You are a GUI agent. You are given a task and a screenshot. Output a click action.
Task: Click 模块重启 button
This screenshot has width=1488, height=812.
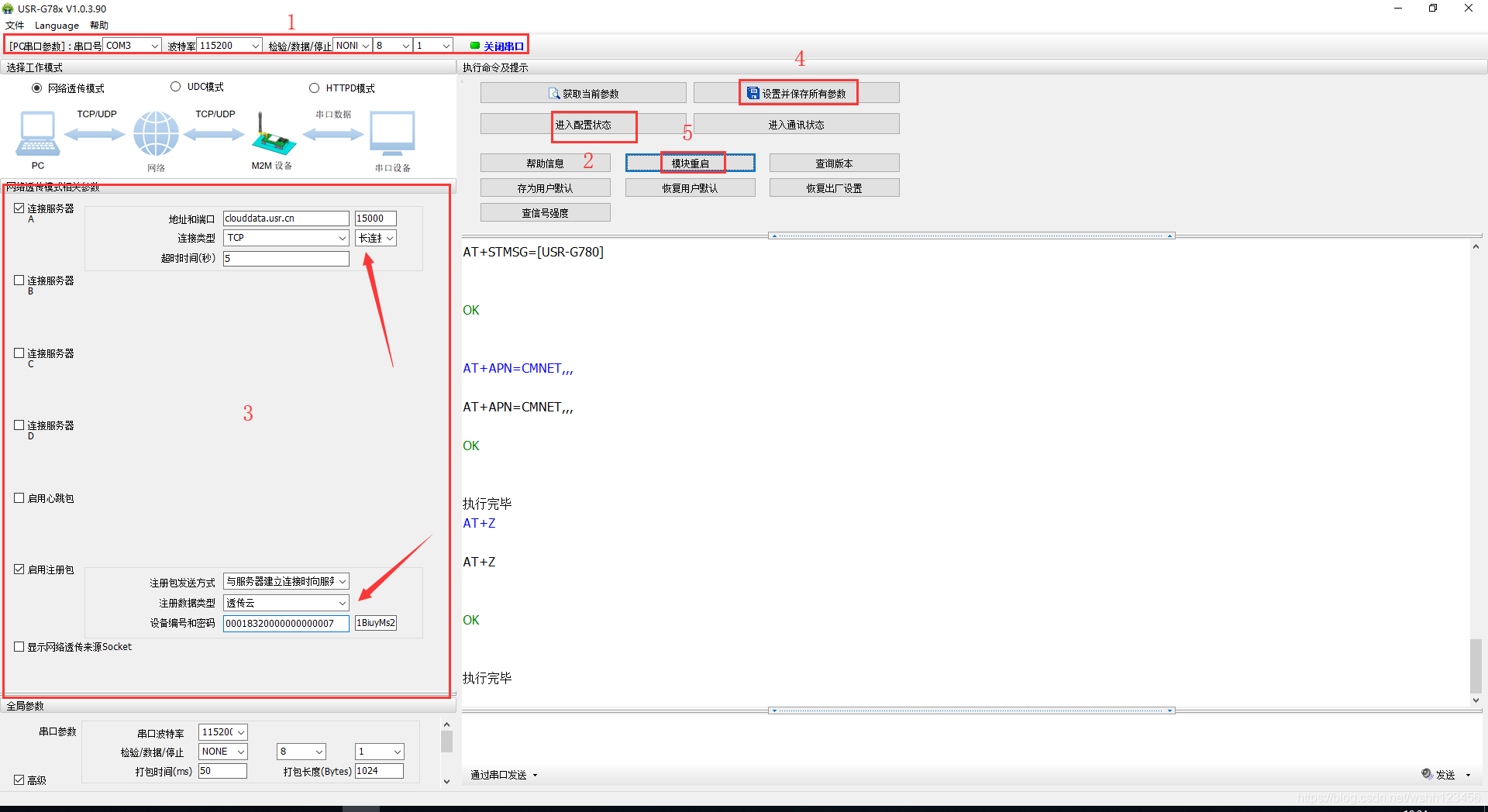click(691, 163)
